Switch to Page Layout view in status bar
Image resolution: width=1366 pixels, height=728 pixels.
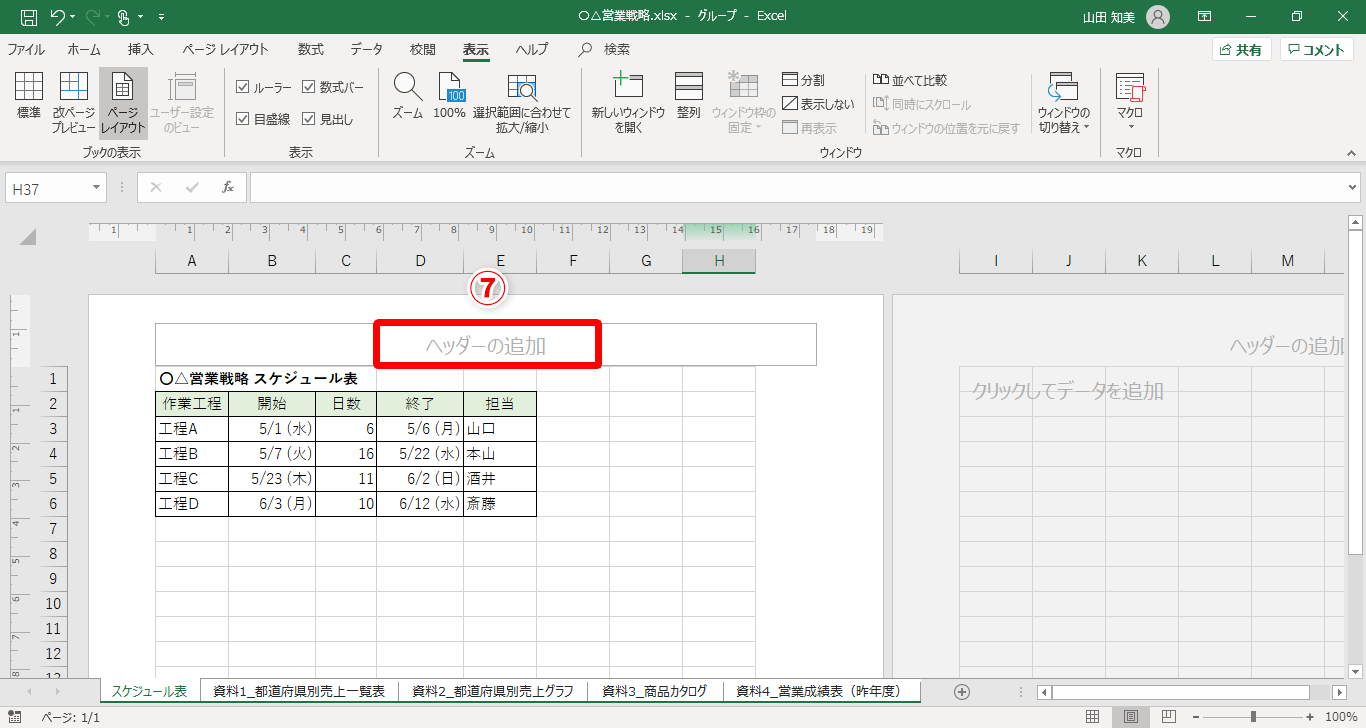pyautogui.click(x=1131, y=717)
